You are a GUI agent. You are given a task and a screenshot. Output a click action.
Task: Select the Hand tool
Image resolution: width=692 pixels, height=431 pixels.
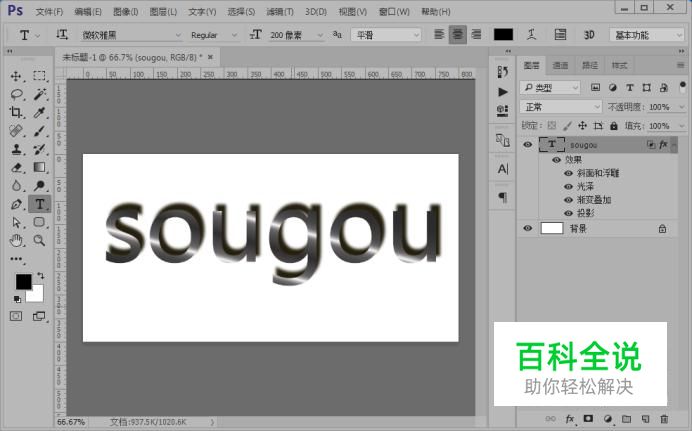pos(16,240)
